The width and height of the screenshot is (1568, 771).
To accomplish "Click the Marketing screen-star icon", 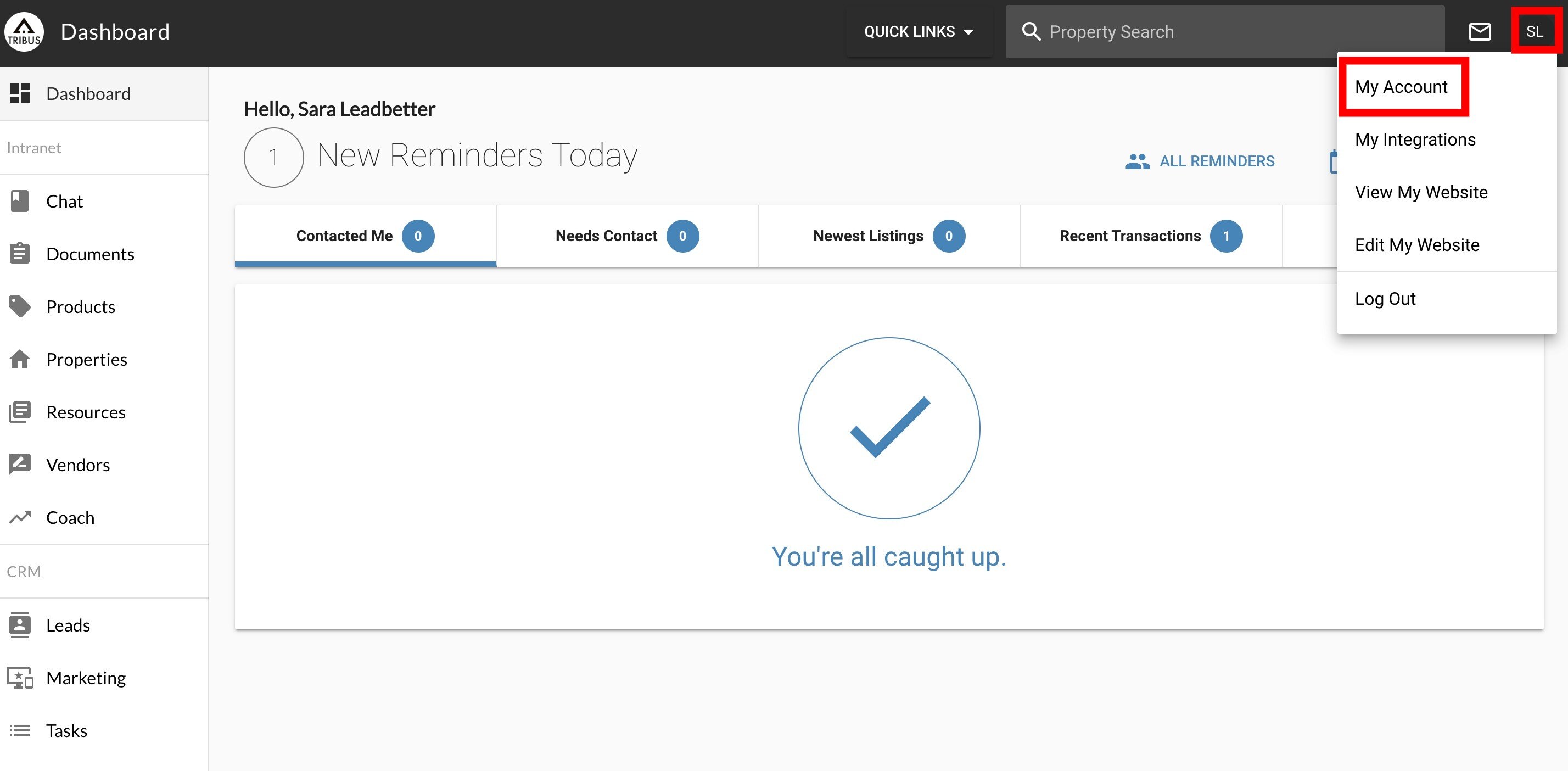I will pos(19,678).
